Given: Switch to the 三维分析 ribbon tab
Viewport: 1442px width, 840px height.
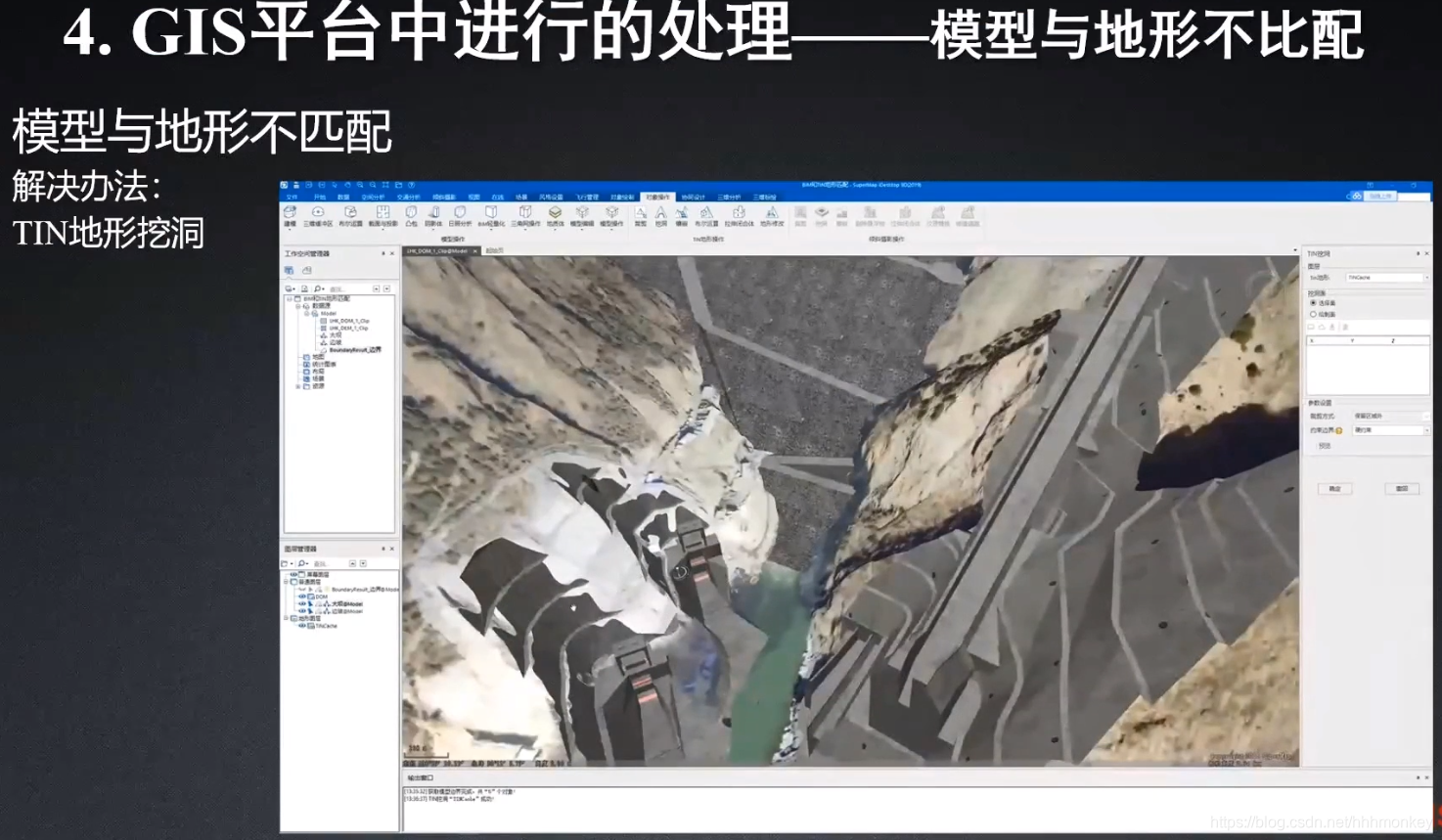Looking at the screenshot, I should click(x=729, y=197).
